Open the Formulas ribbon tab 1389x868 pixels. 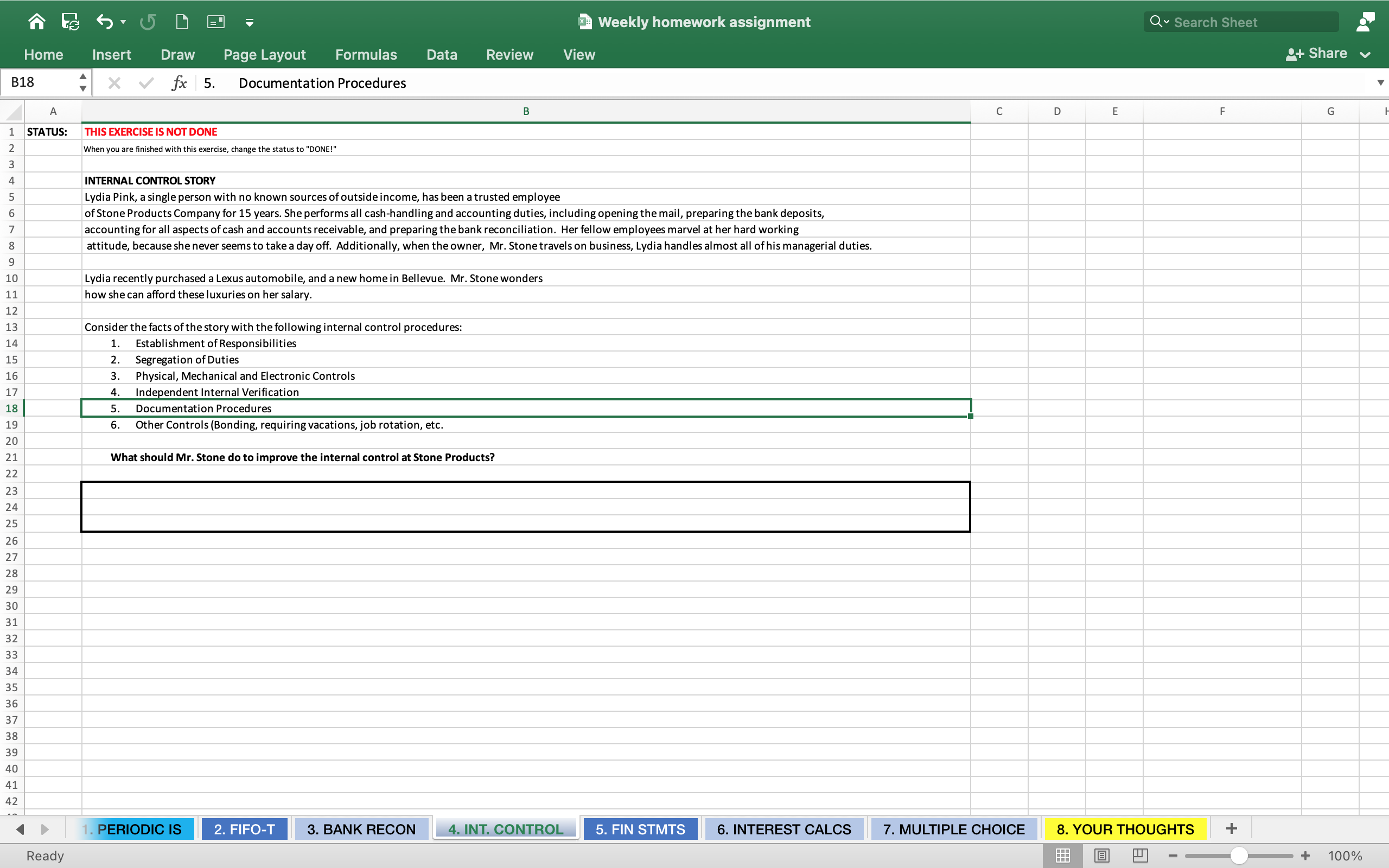(x=366, y=55)
